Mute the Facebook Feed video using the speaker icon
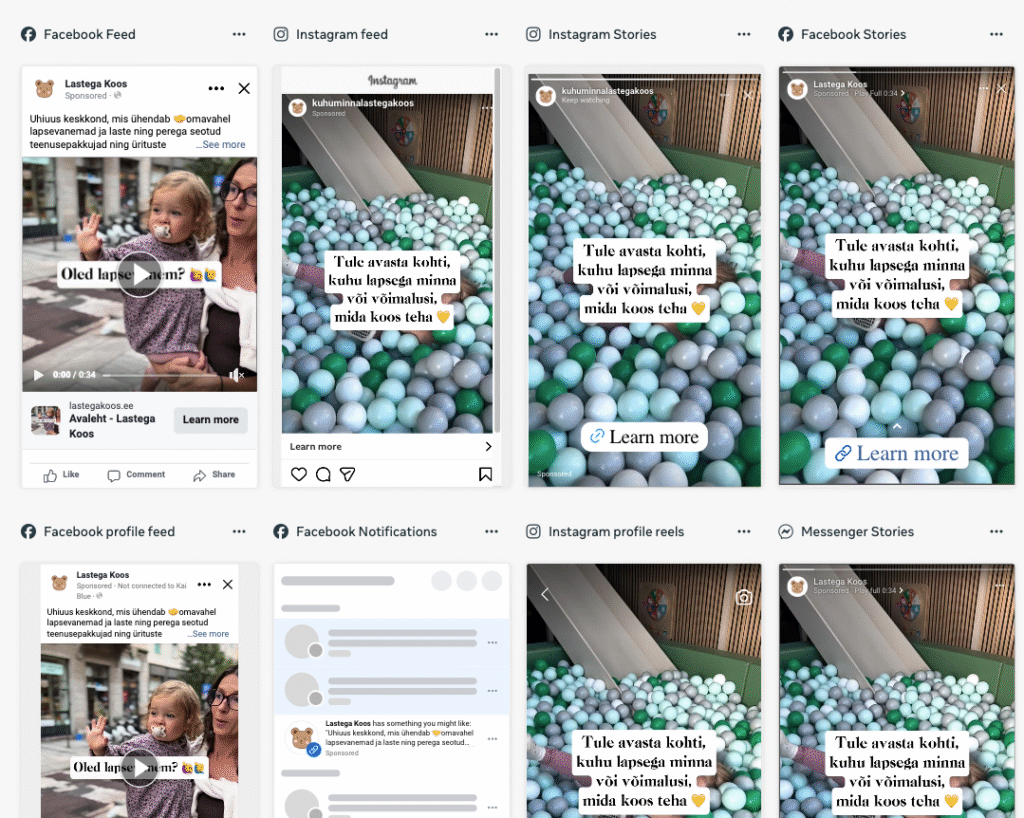Screen dimensions: 1024x818 tap(235, 374)
